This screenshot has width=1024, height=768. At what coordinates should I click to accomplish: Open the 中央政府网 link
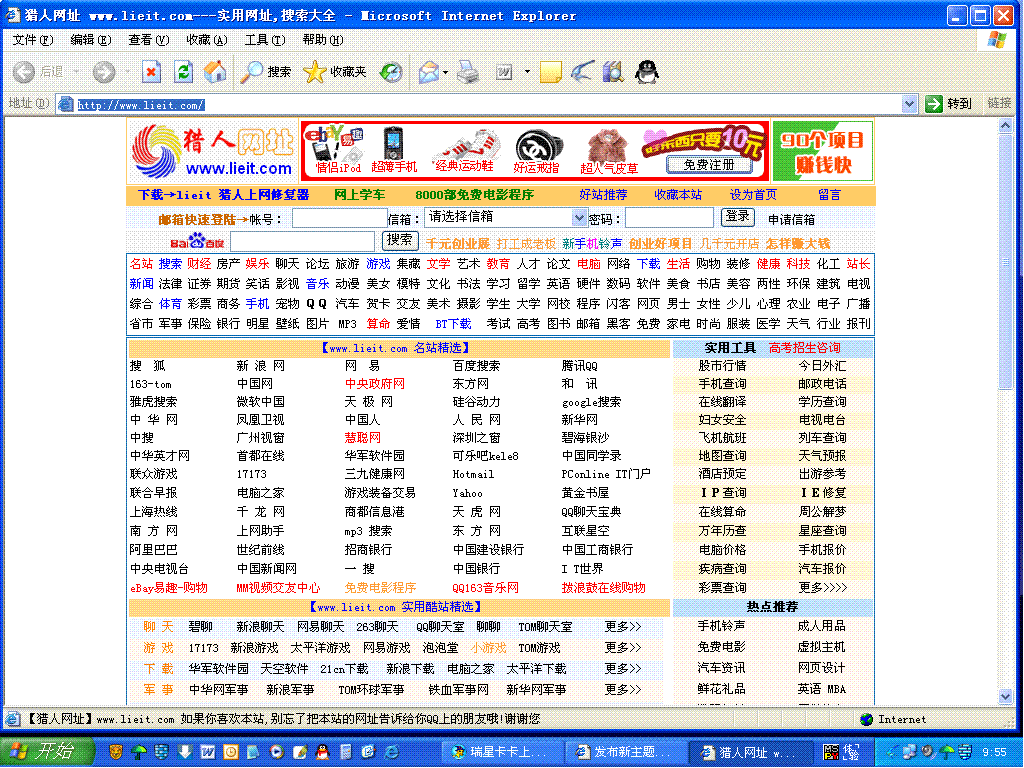375,384
